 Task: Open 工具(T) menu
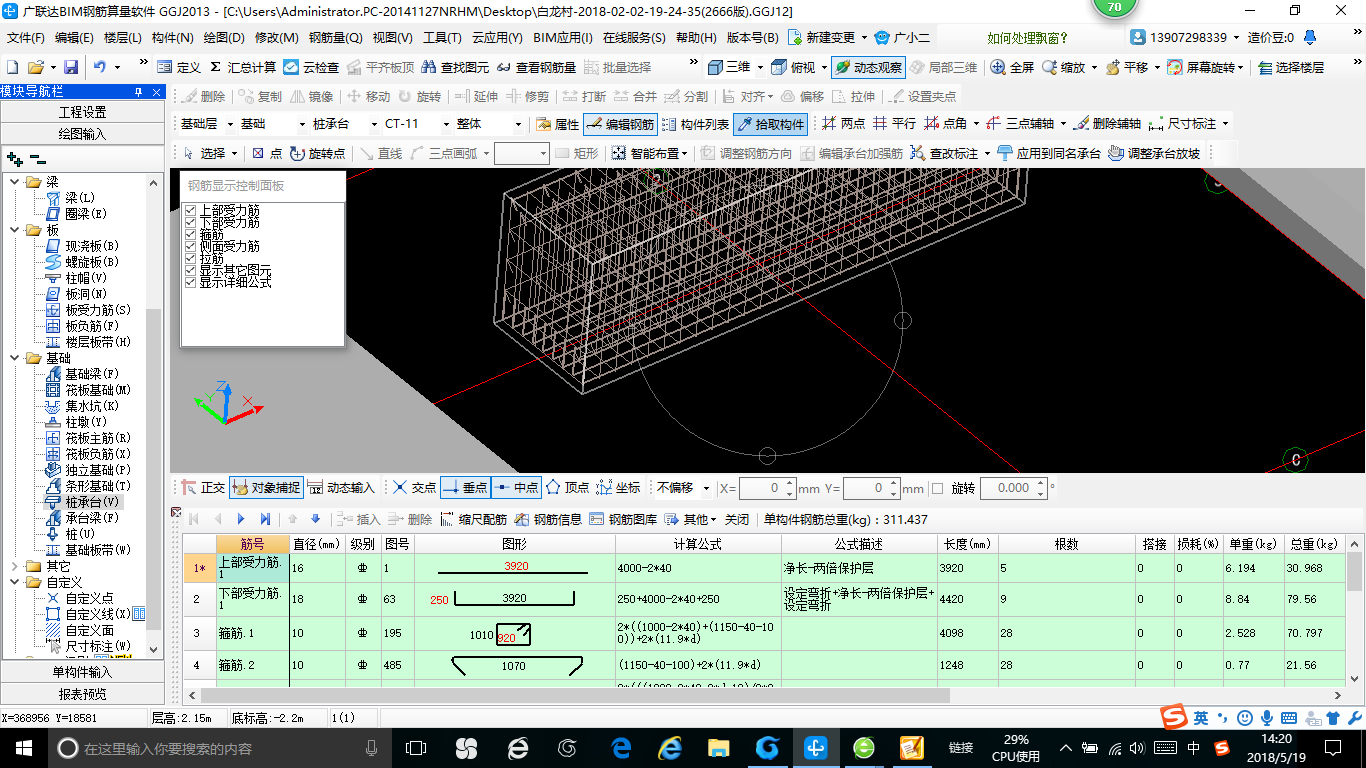click(x=442, y=38)
